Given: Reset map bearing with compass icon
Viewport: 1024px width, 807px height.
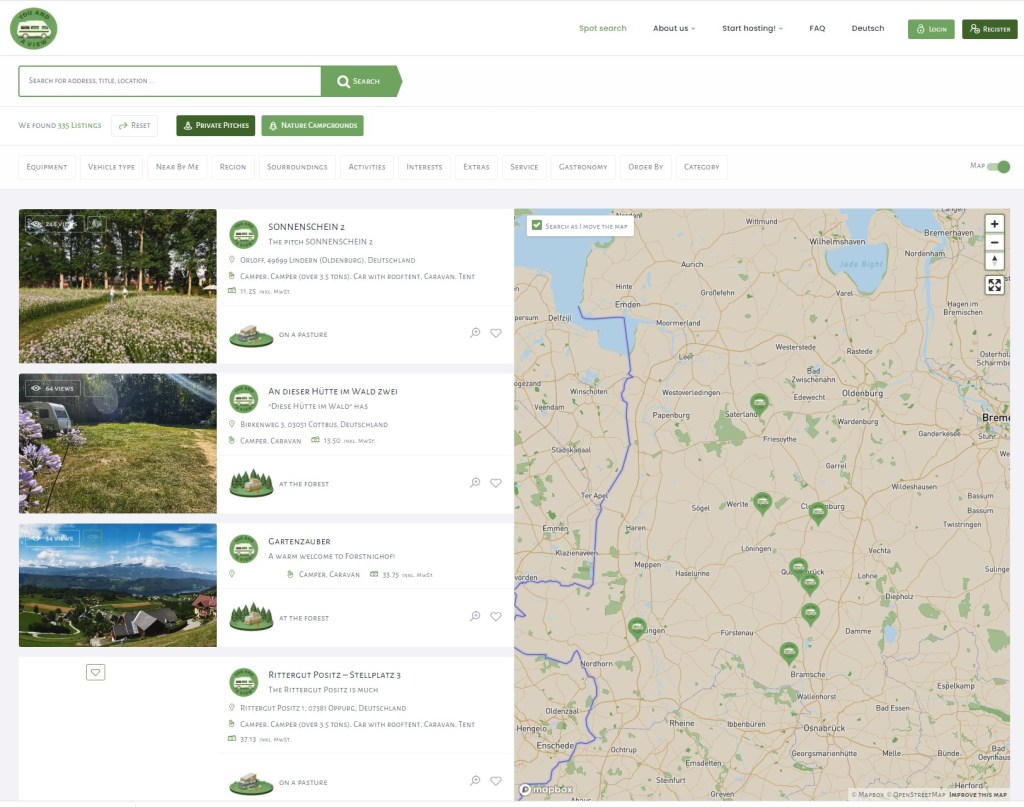Looking at the screenshot, I should coord(994,261).
